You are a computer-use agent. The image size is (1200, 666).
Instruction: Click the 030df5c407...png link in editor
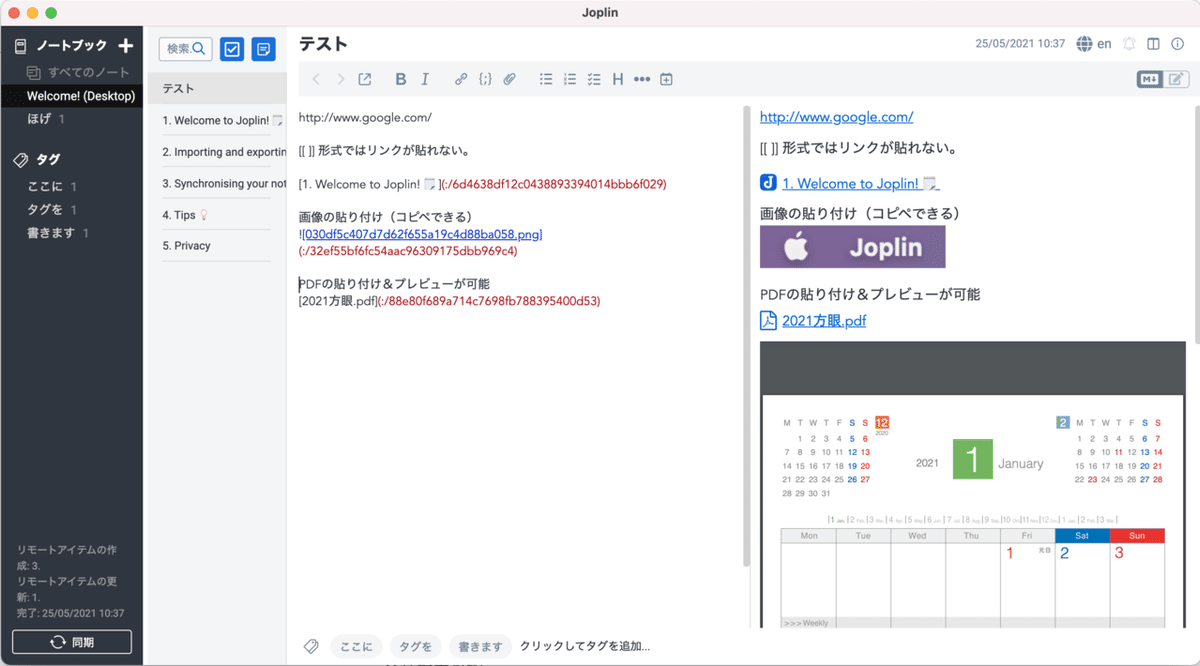point(422,234)
